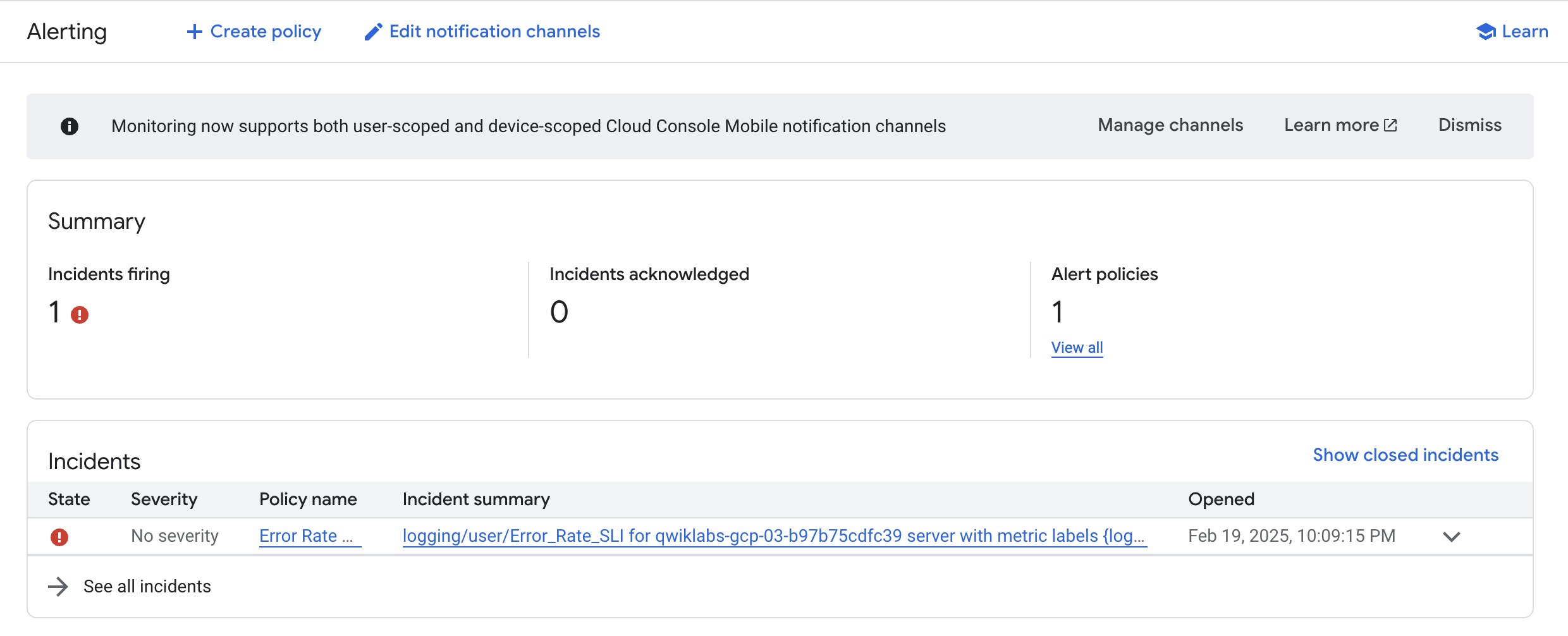Click the Incidents firing count 1

[54, 312]
